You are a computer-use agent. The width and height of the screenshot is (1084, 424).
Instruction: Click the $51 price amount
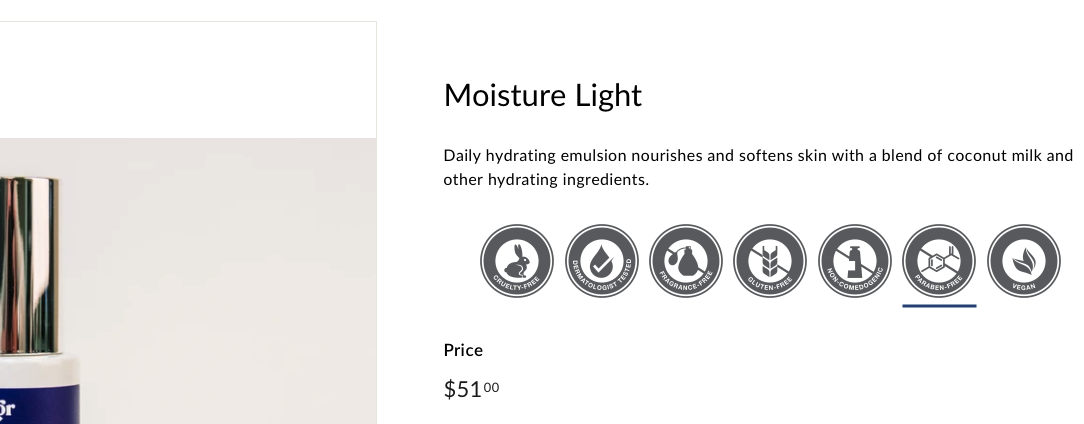462,389
